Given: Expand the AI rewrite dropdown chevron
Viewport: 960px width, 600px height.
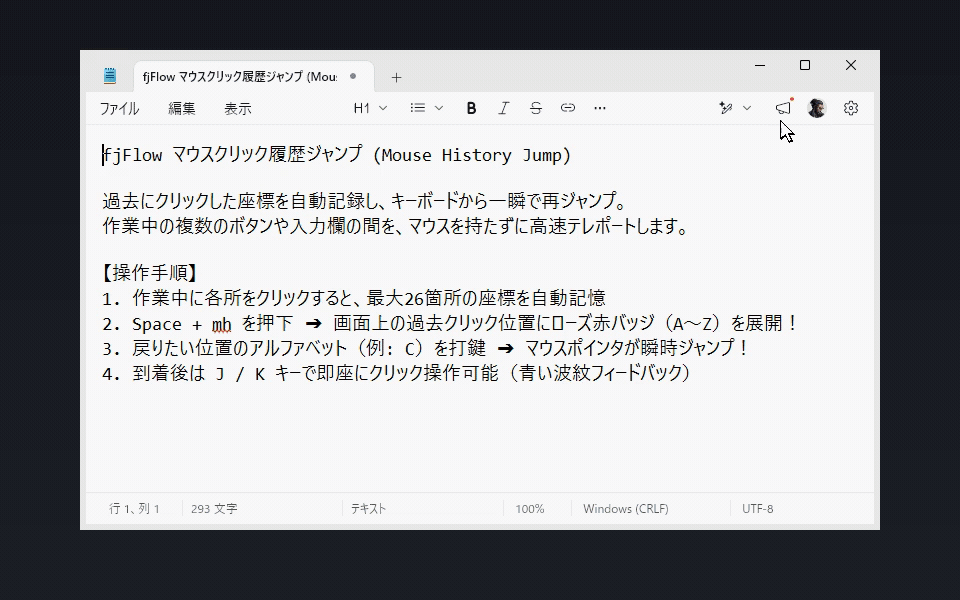Looking at the screenshot, I should pyautogui.click(x=747, y=108).
